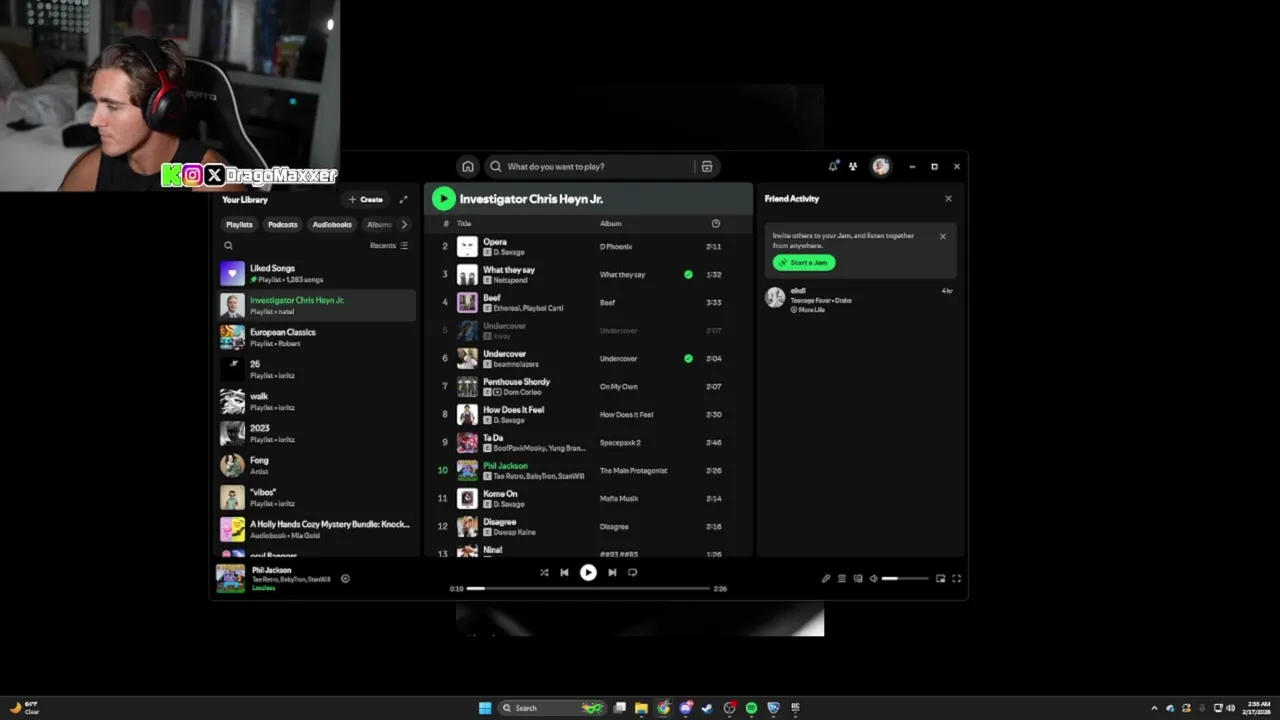Screen dimensions: 1280x720
Task: Expand Your Library to full view
Action: 403,199
